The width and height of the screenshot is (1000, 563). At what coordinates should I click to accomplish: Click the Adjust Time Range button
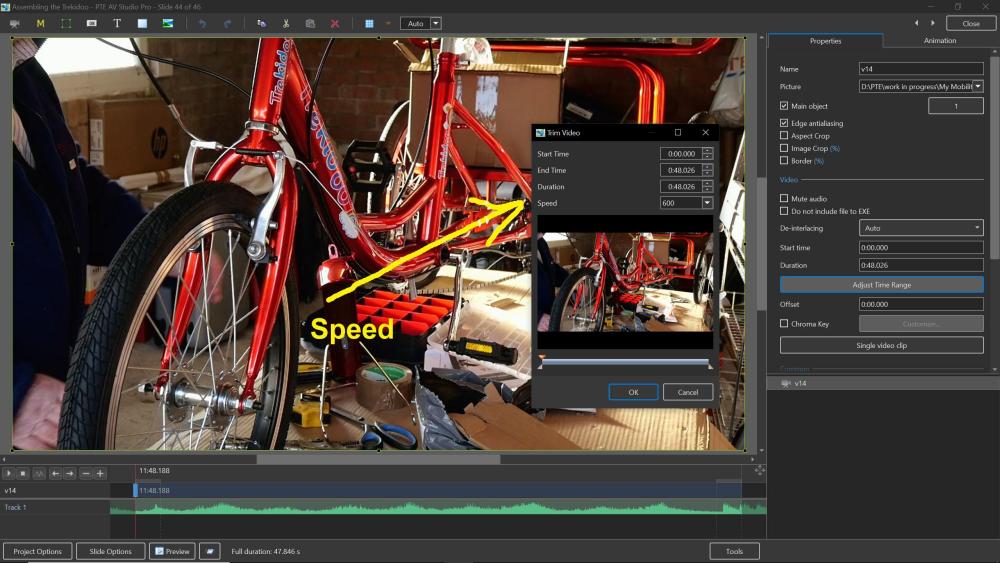[x=881, y=285]
